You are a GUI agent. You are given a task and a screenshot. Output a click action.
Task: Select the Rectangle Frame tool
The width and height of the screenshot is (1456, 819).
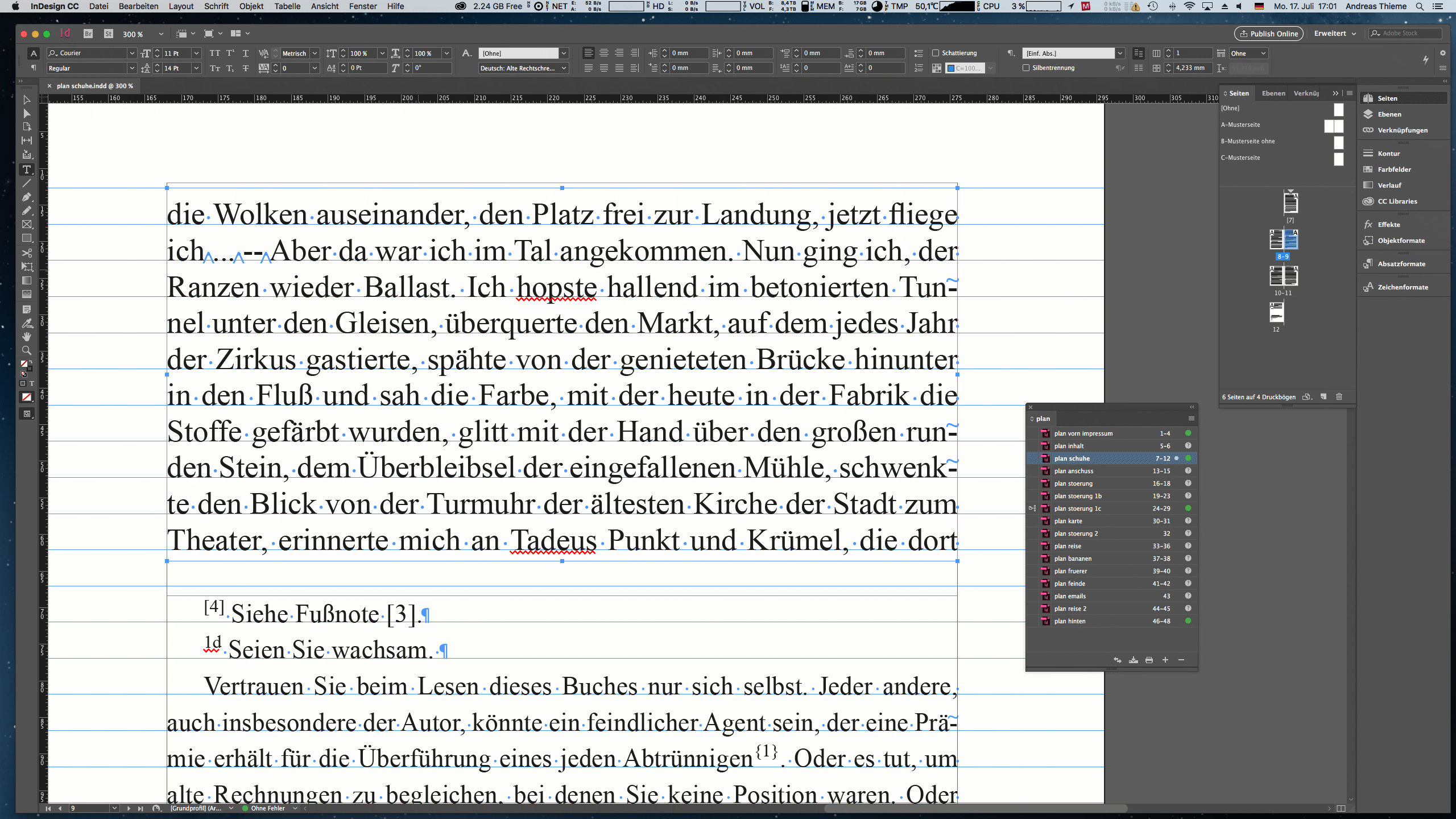click(26, 225)
